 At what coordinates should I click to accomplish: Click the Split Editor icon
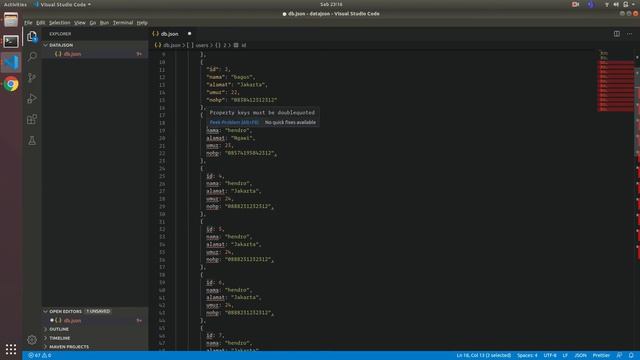[x=617, y=33]
